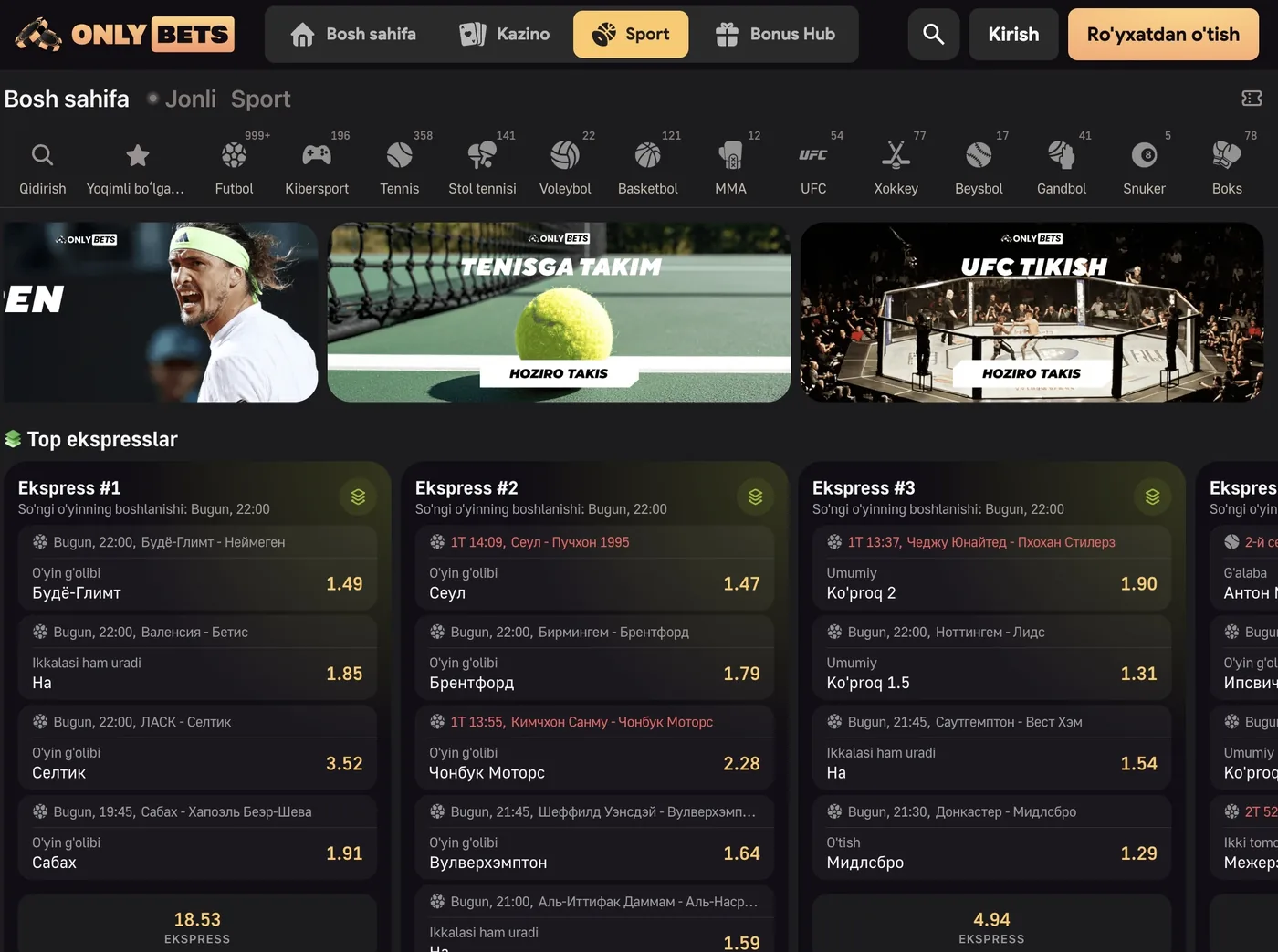Viewport: 1278px width, 952px height.
Task: Click the Ro'yxatdan o'tish register button
Action: coord(1163,35)
